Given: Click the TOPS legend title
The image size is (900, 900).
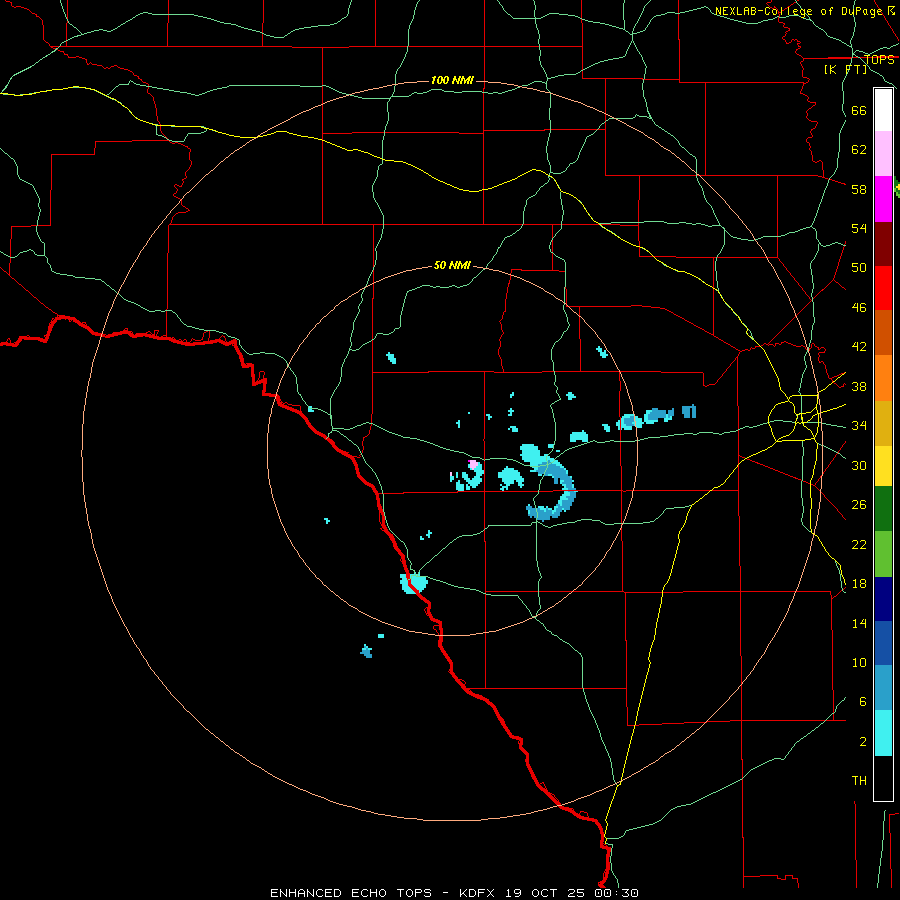Looking at the screenshot, I should pyautogui.click(x=879, y=60).
